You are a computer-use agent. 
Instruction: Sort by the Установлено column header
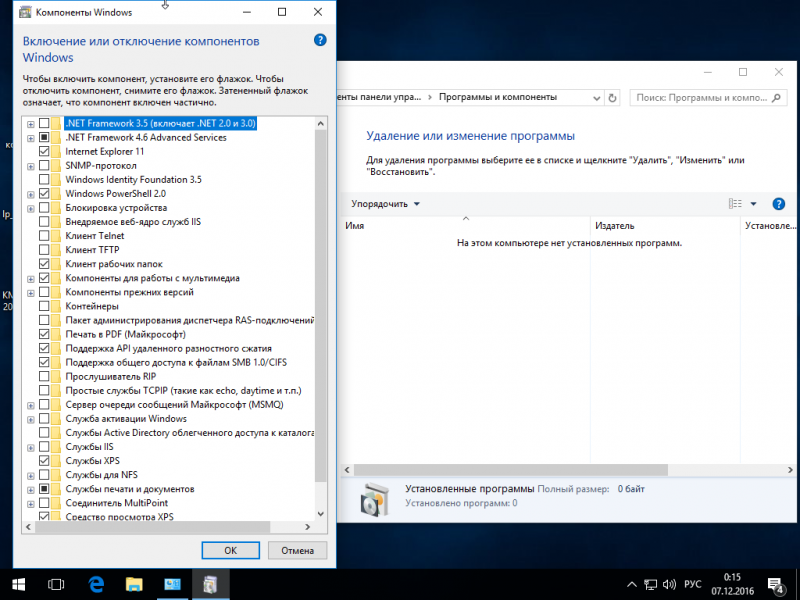pyautogui.click(x=769, y=226)
